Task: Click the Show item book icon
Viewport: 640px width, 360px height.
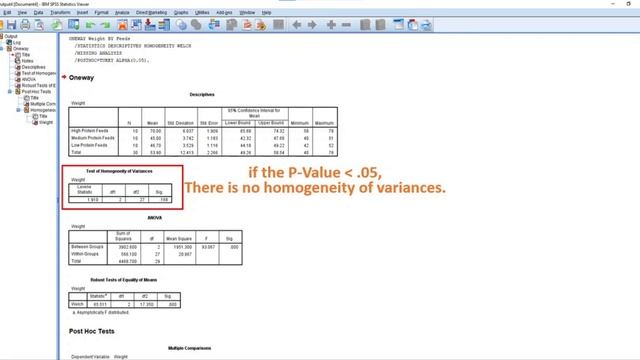Action: (x=365, y=25)
